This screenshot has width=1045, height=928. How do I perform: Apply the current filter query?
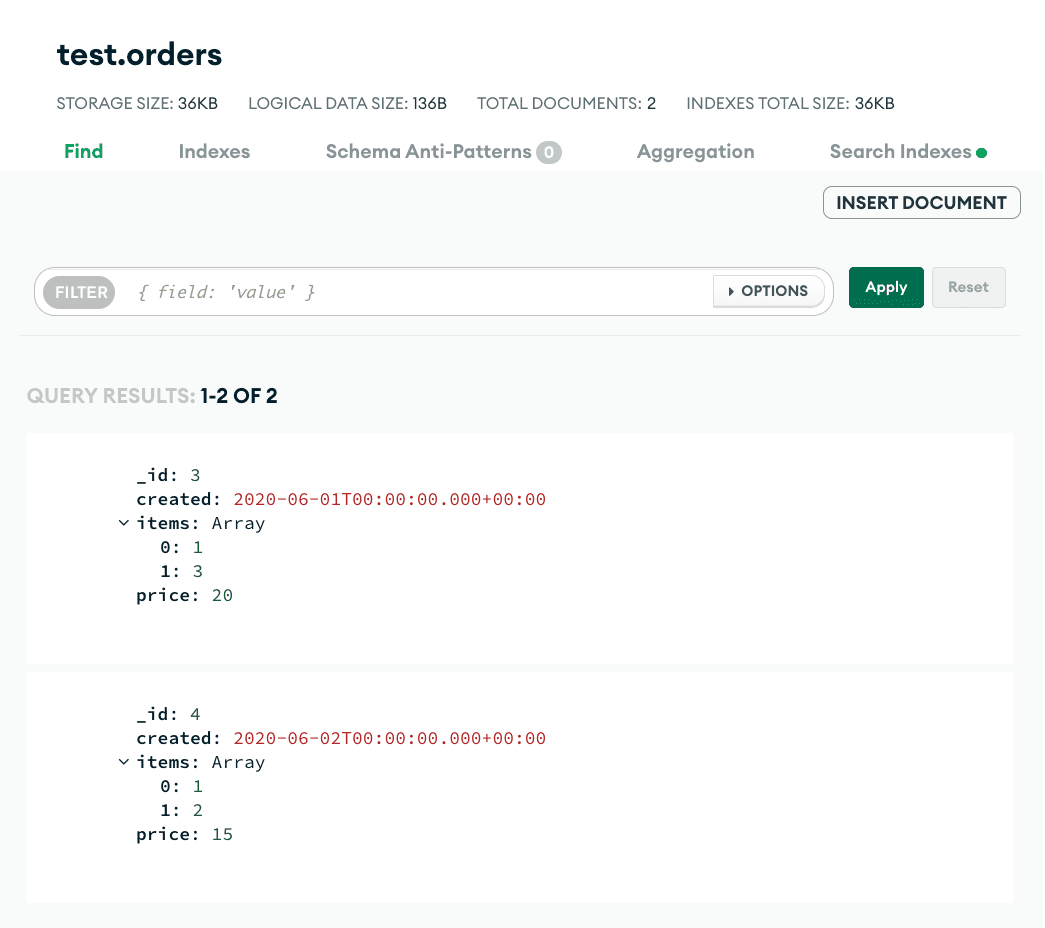885,288
